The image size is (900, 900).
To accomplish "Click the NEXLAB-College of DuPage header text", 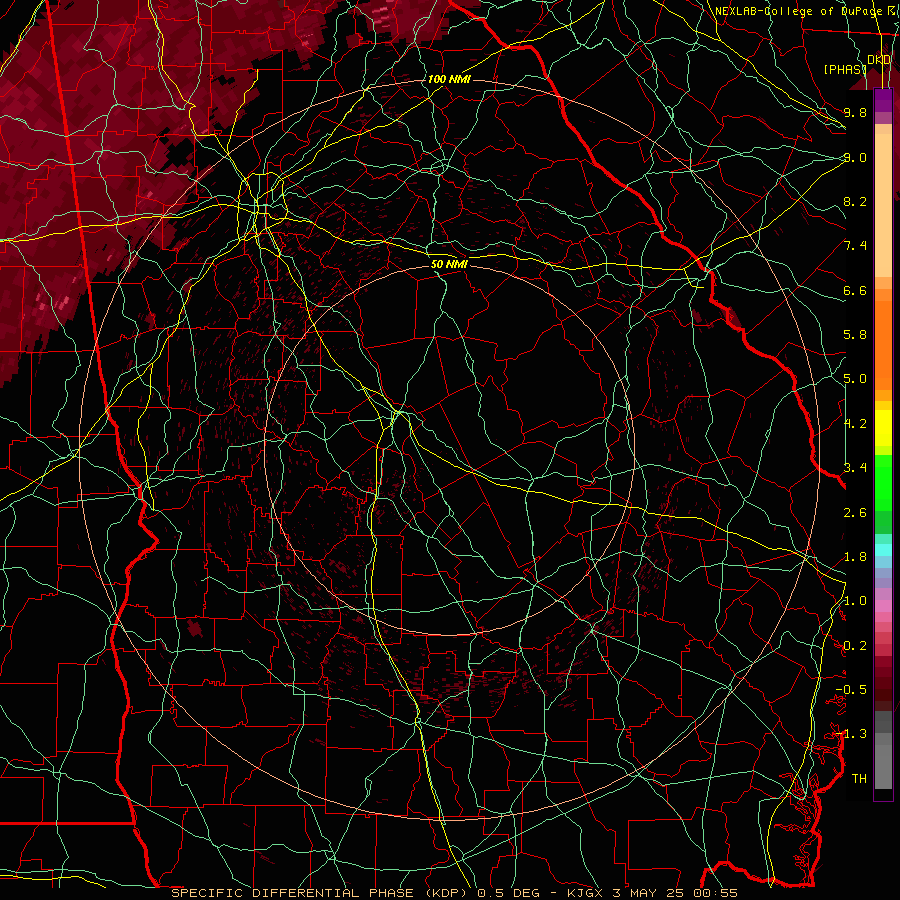I will point(801,11).
